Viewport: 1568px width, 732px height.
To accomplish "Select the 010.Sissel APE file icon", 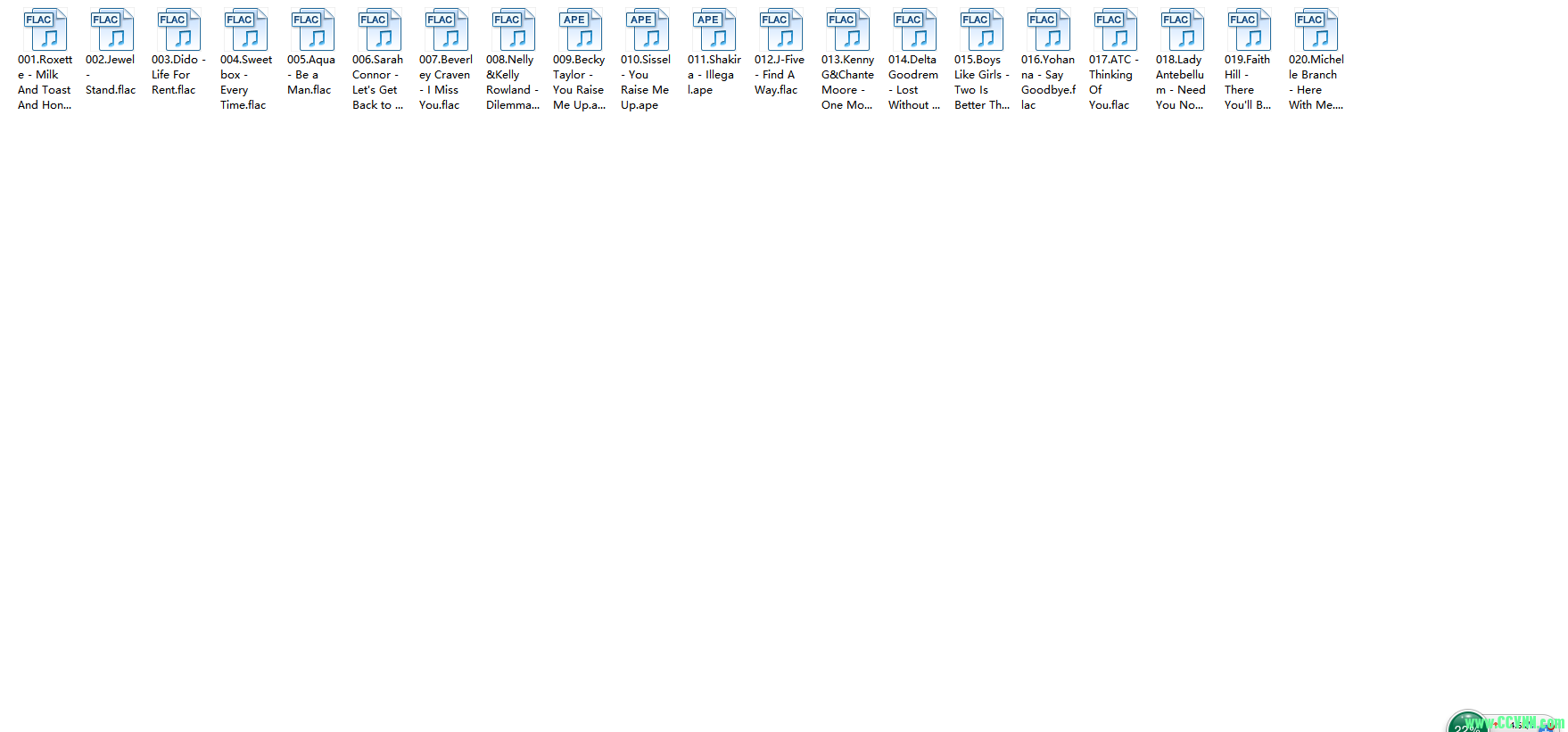I will (x=648, y=29).
